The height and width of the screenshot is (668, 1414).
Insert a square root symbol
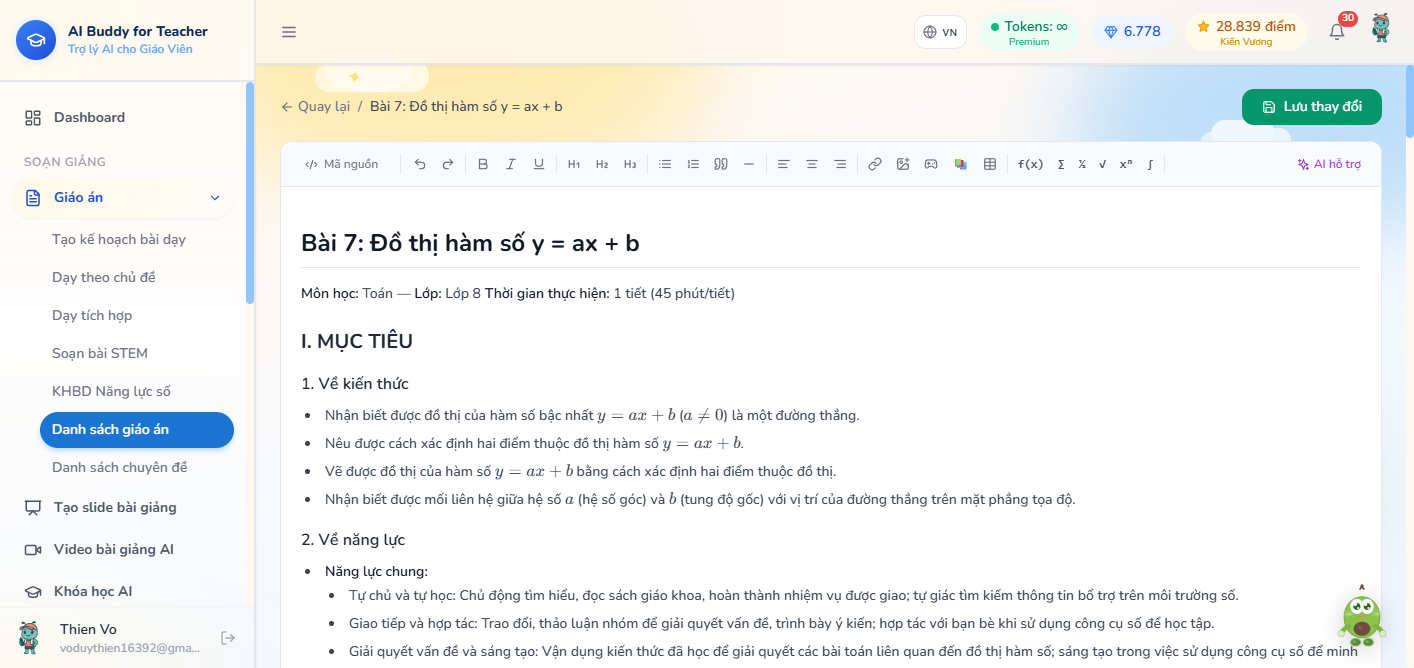pyautogui.click(x=1102, y=164)
